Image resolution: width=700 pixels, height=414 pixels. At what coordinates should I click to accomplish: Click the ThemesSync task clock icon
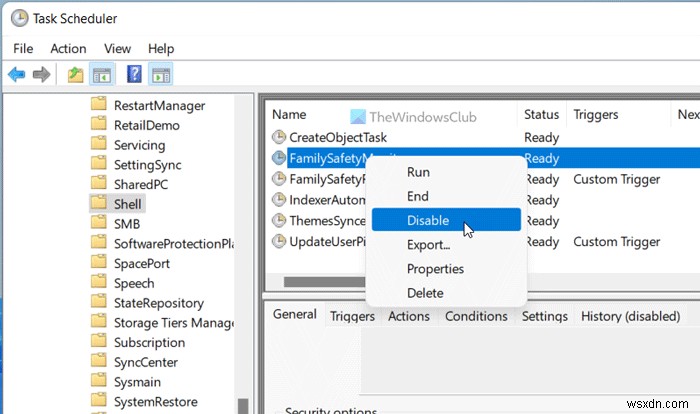coord(279,220)
